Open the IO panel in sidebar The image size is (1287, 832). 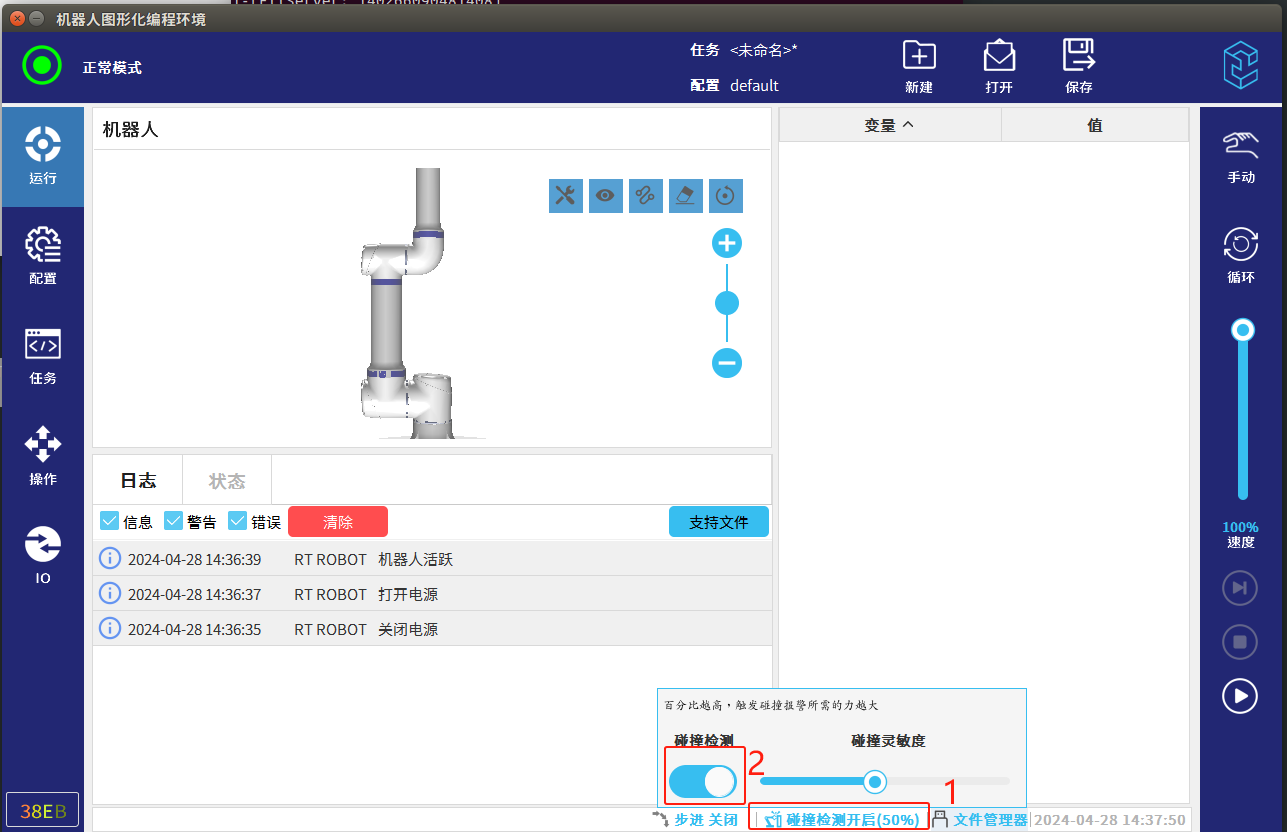pyautogui.click(x=42, y=555)
